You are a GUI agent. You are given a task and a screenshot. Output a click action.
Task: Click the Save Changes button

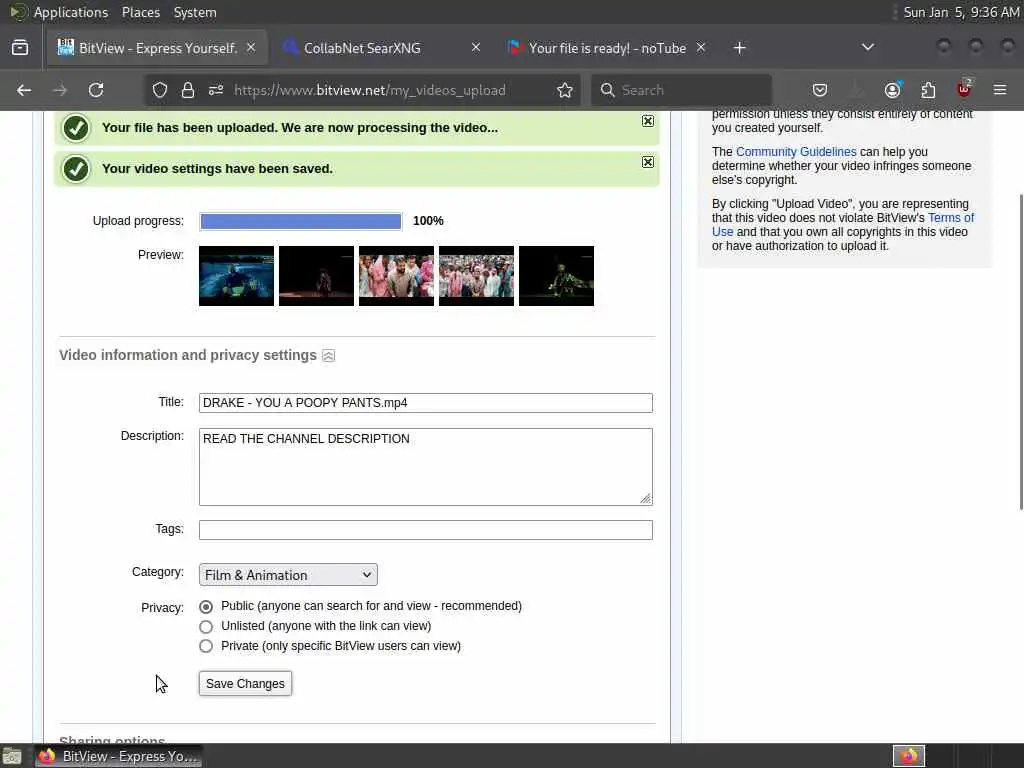tap(245, 684)
